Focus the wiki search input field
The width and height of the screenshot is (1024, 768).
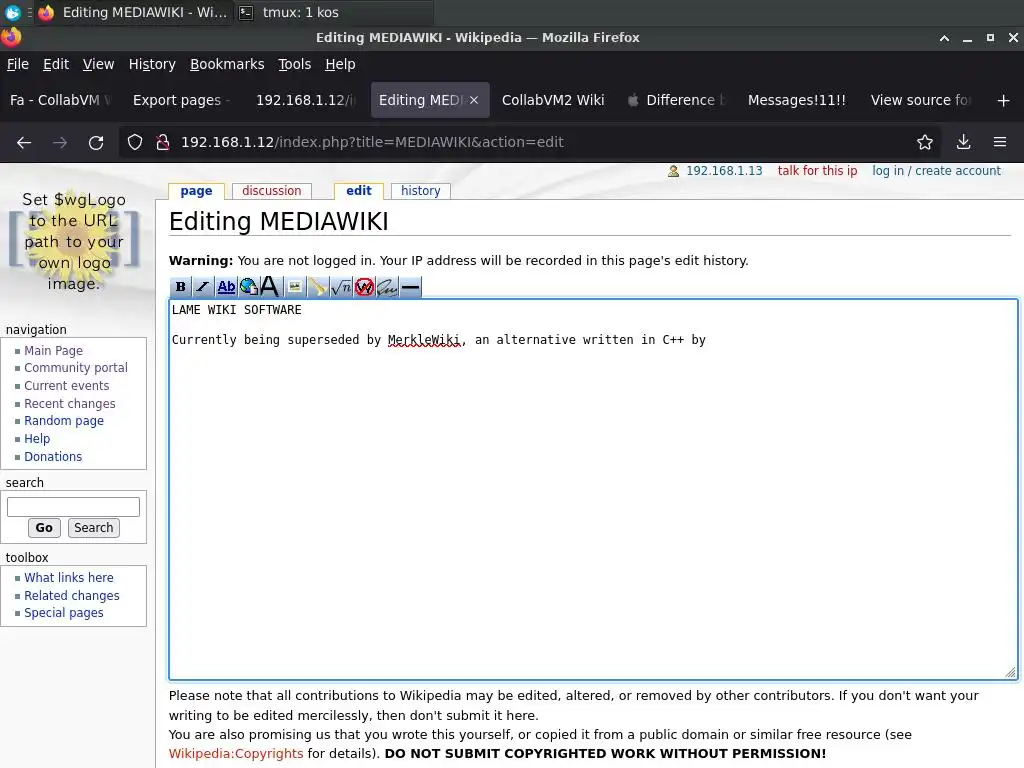[x=73, y=507]
